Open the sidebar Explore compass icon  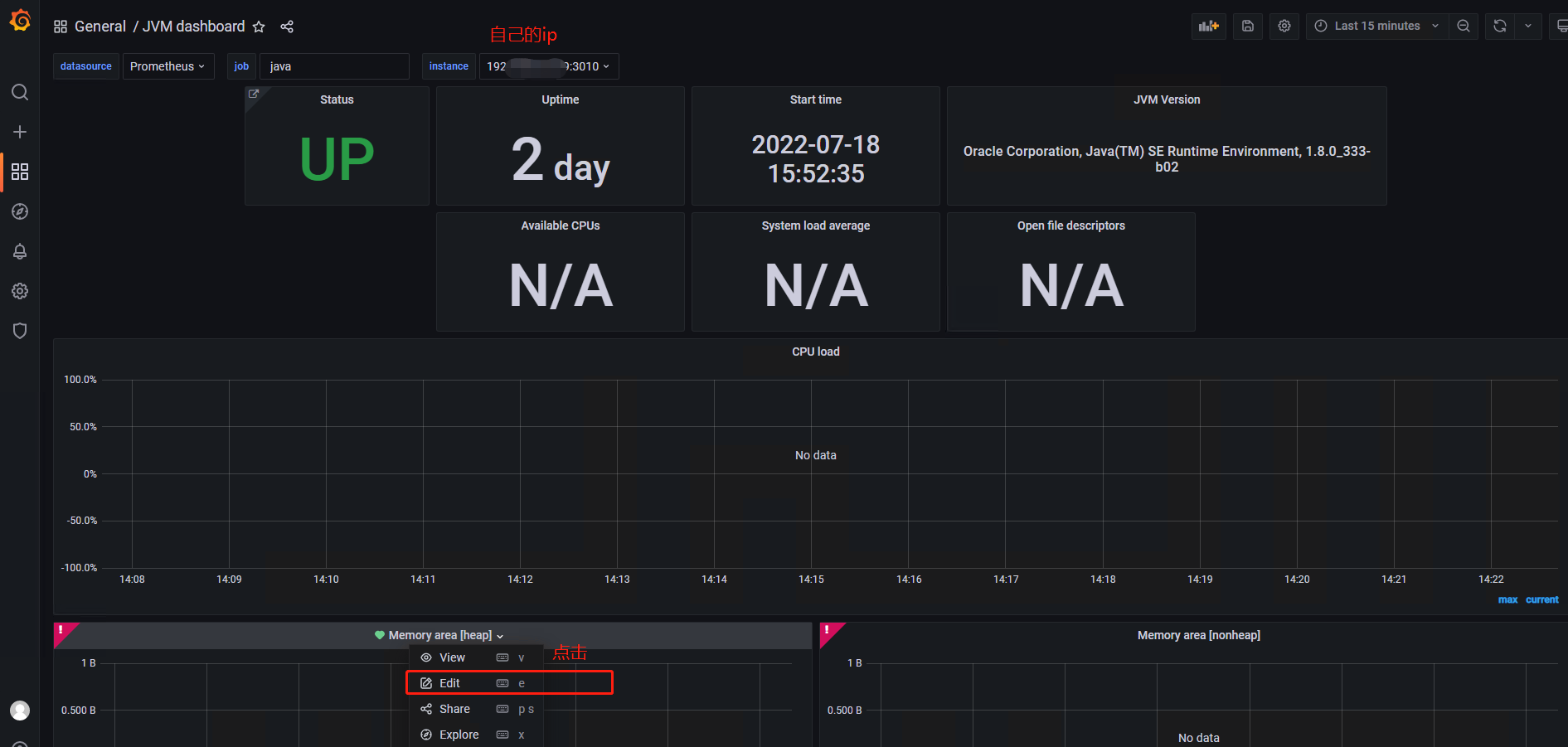[20, 211]
